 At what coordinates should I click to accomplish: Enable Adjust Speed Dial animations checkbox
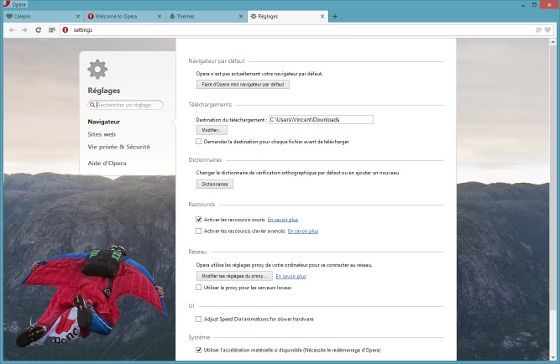pos(199,319)
